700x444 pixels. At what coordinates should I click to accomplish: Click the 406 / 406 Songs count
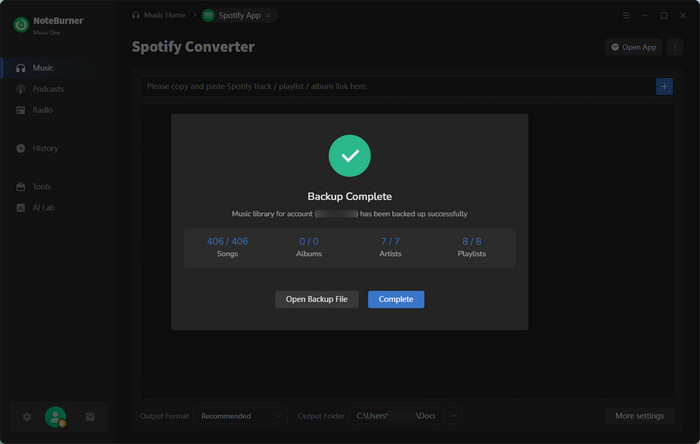227,241
